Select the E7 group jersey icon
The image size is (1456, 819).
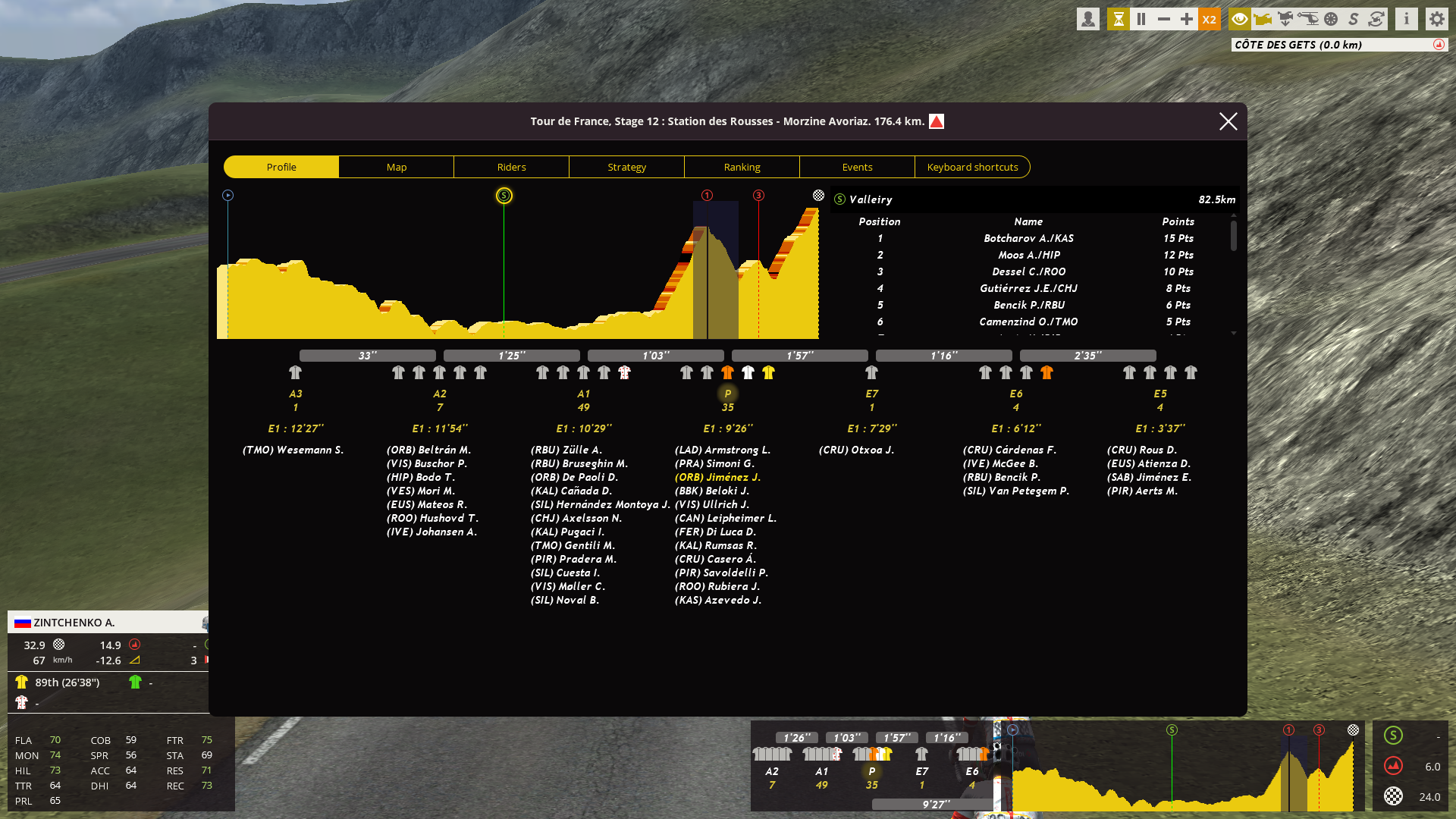pos(872,372)
